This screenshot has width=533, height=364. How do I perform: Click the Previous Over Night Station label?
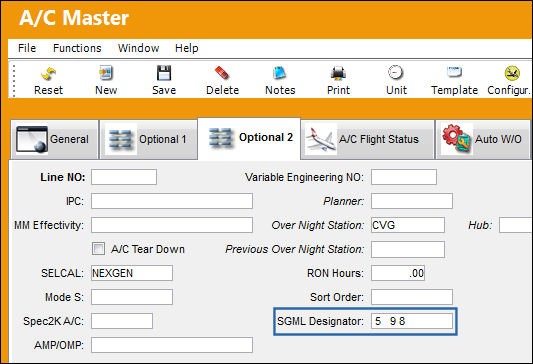(x=294, y=249)
